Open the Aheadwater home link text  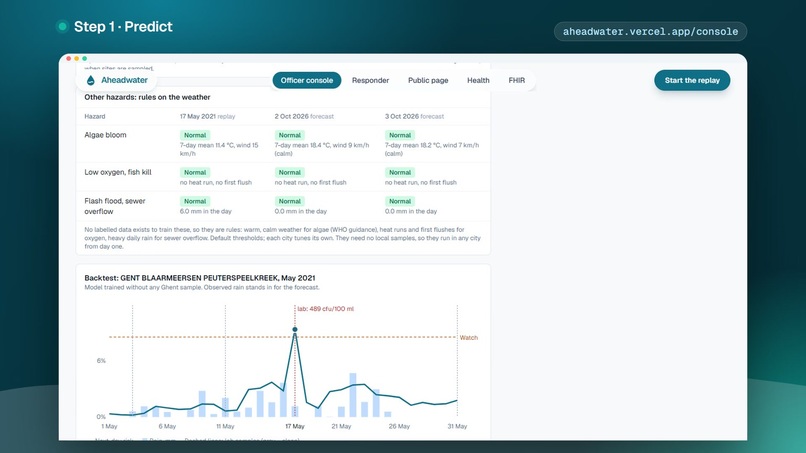(x=124, y=80)
